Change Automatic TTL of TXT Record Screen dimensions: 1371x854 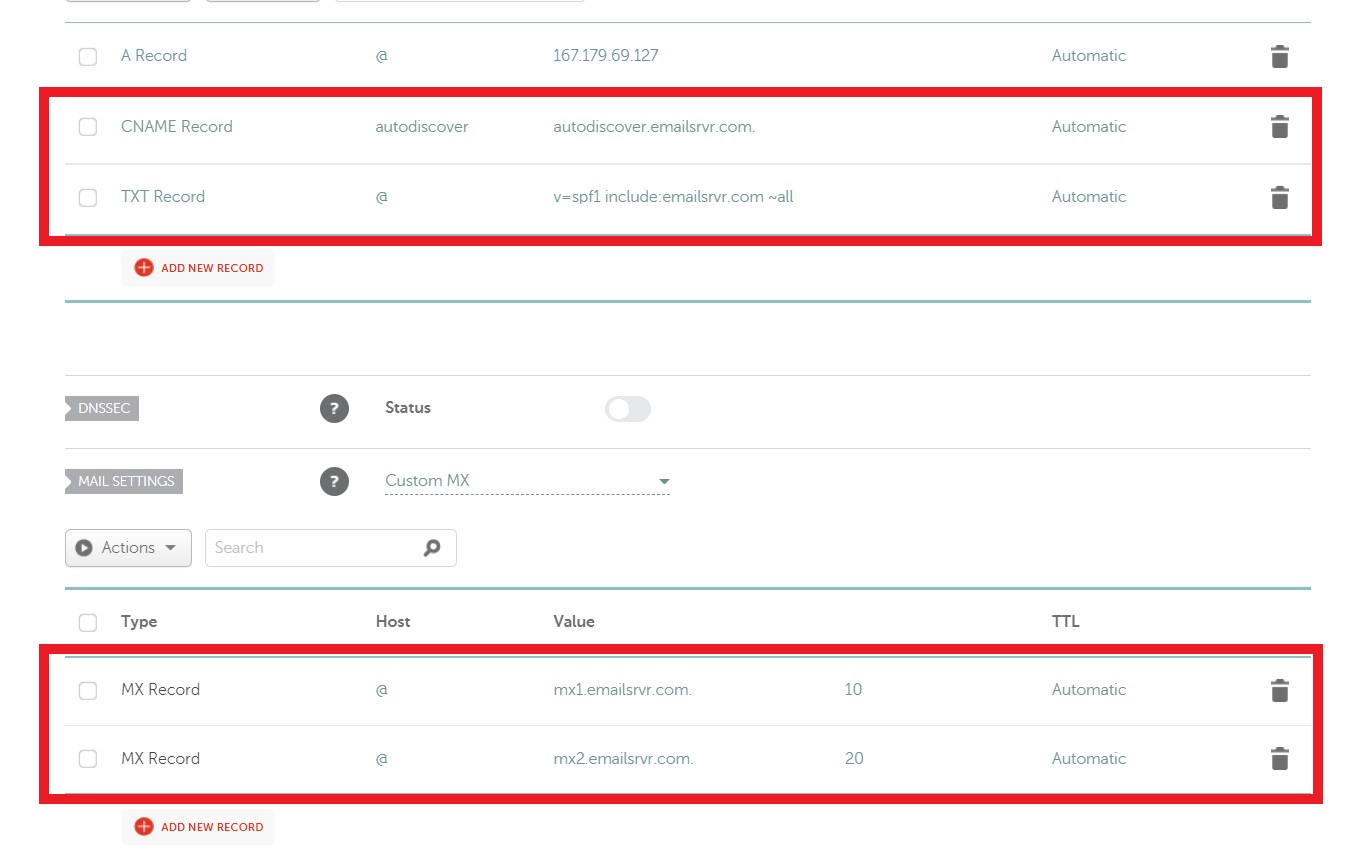tap(1089, 197)
